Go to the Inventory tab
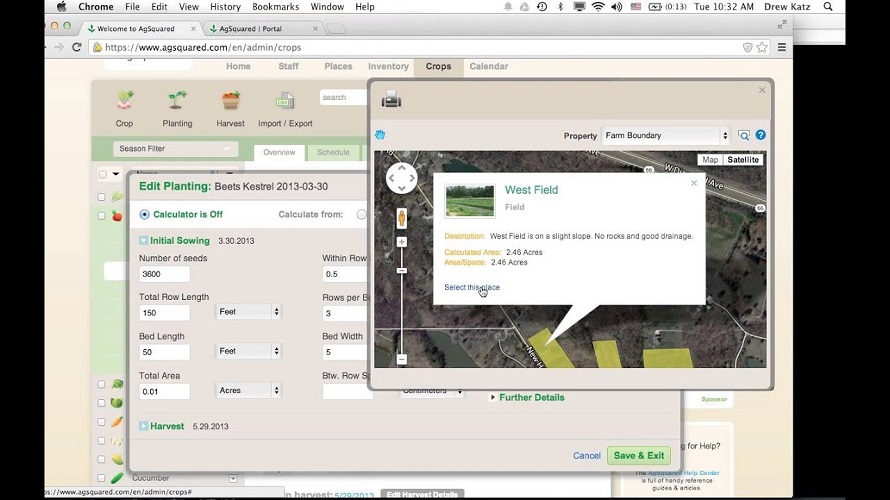Viewport: 890px width, 500px height. pyautogui.click(x=388, y=66)
